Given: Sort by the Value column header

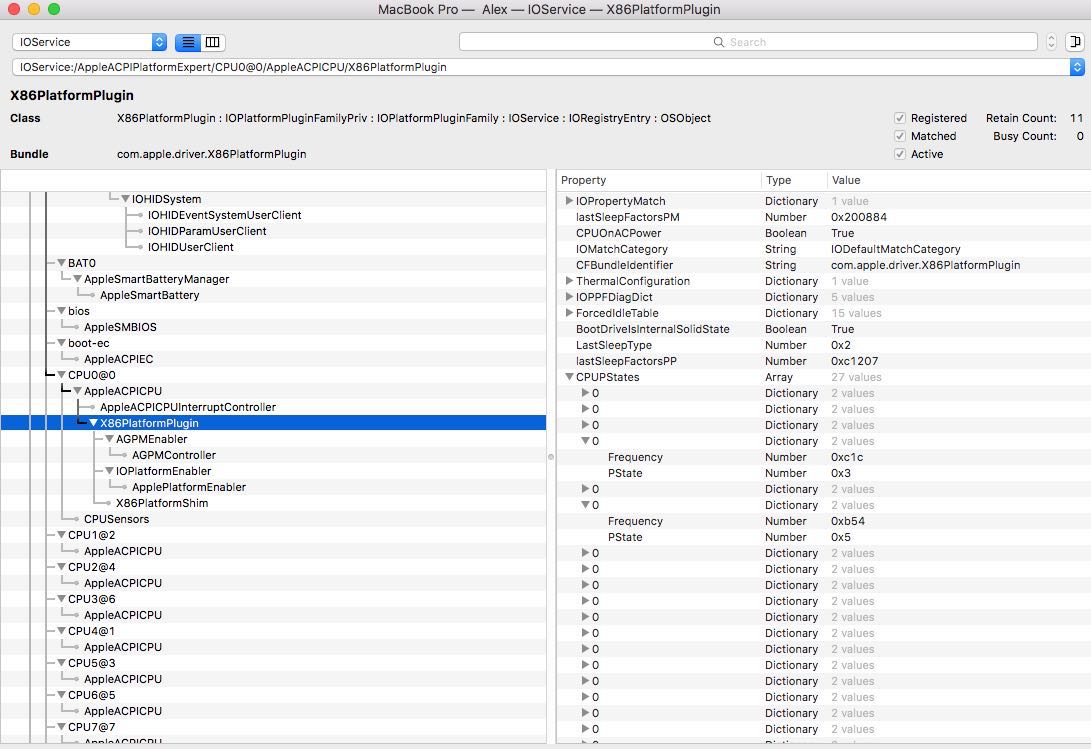Looking at the screenshot, I should point(959,180).
